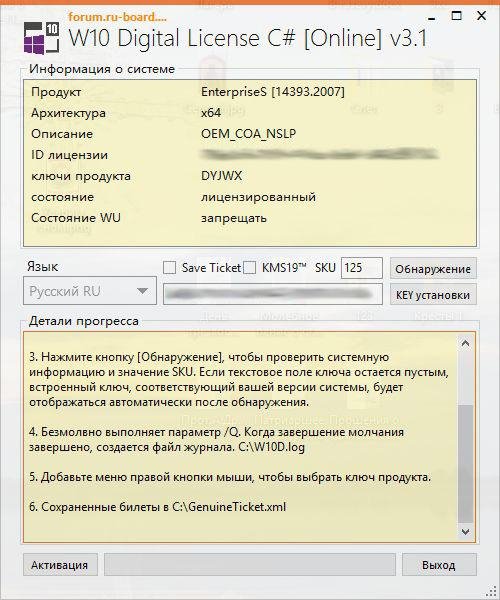The width and height of the screenshot is (500, 600).
Task: Click the progress details scroll-up arrow
Action: coord(465,343)
